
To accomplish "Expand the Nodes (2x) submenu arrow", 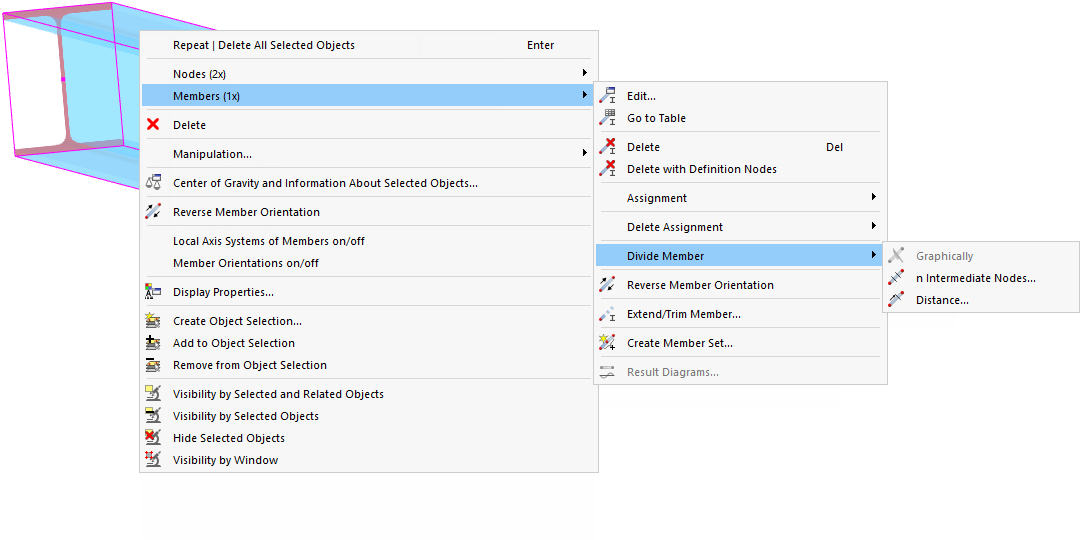I will (x=585, y=73).
